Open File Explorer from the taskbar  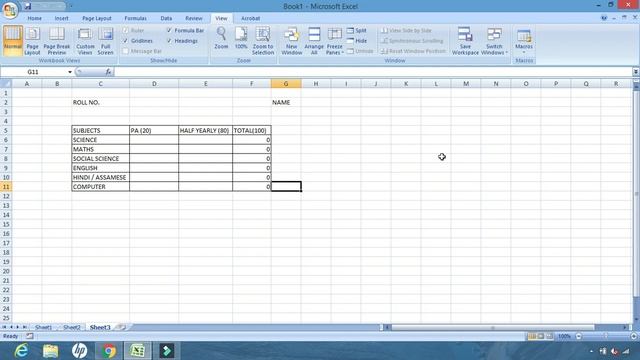[50, 351]
